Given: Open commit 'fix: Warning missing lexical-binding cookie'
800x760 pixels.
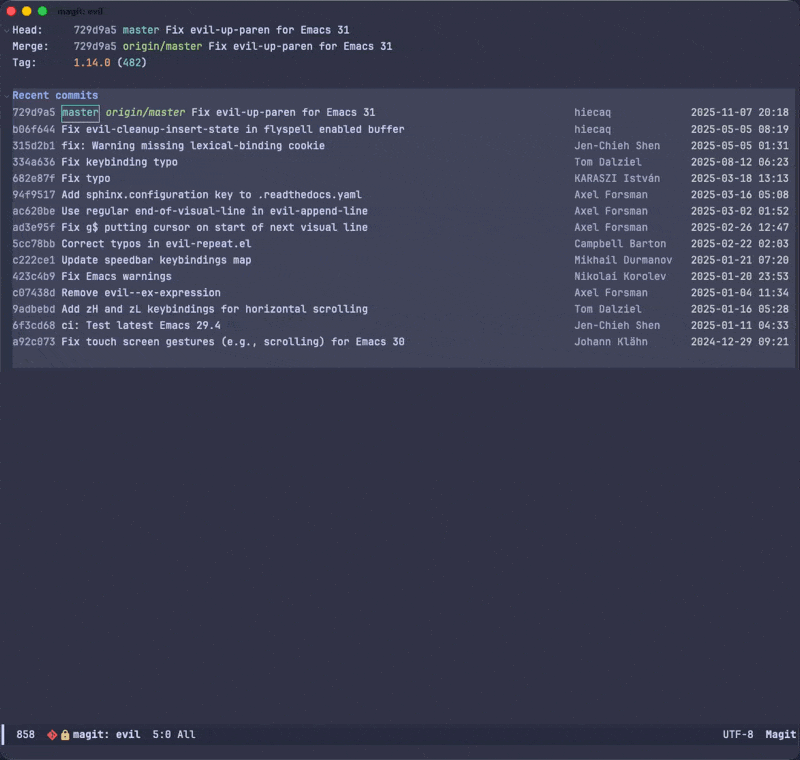Looking at the screenshot, I should tap(193, 146).
